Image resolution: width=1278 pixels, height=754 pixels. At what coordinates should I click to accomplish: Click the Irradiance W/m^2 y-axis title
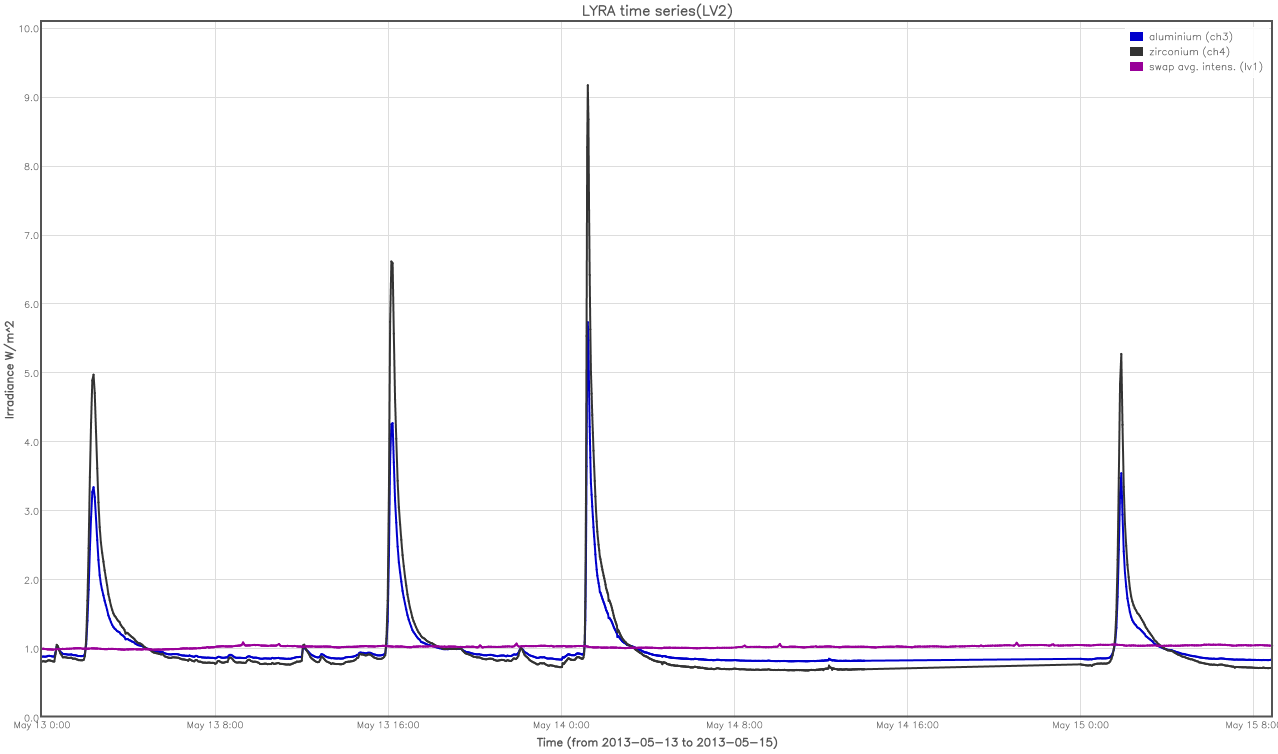[x=11, y=370]
